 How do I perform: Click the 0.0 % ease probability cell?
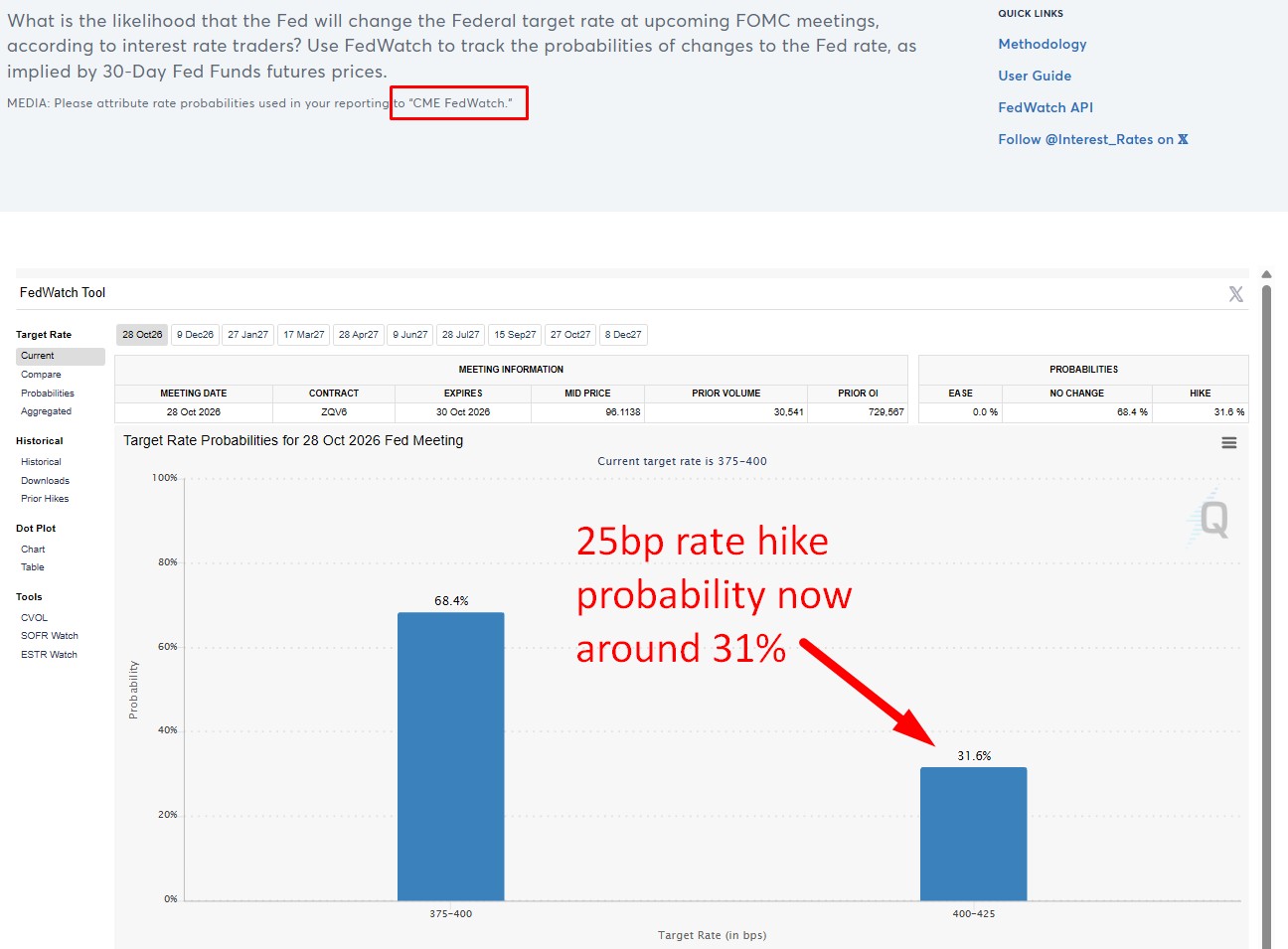(x=961, y=412)
